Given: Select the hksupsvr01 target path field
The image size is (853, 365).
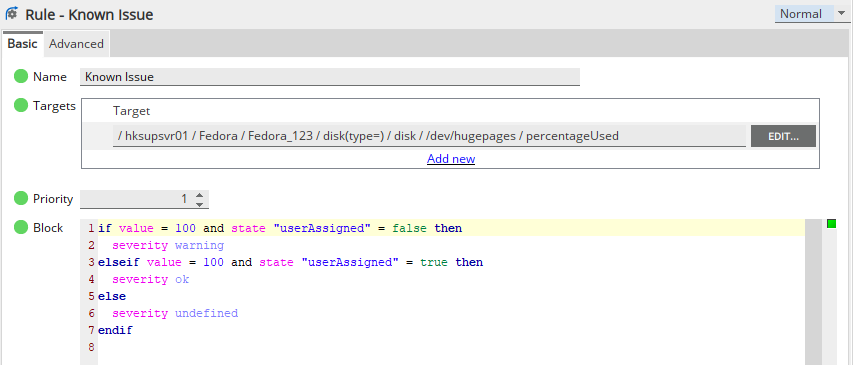Looking at the screenshot, I should 429,136.
